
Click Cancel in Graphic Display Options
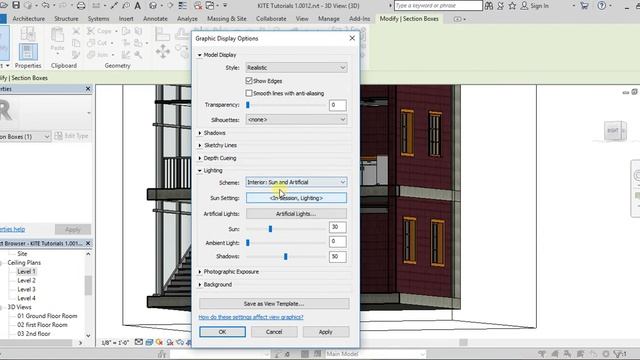[x=274, y=332]
